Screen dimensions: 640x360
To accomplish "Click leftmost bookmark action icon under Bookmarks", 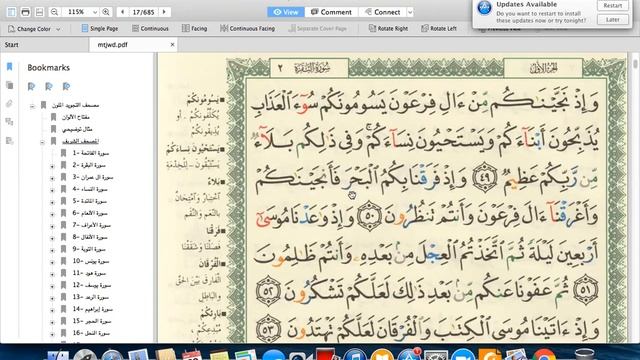I will (x=31, y=86).
